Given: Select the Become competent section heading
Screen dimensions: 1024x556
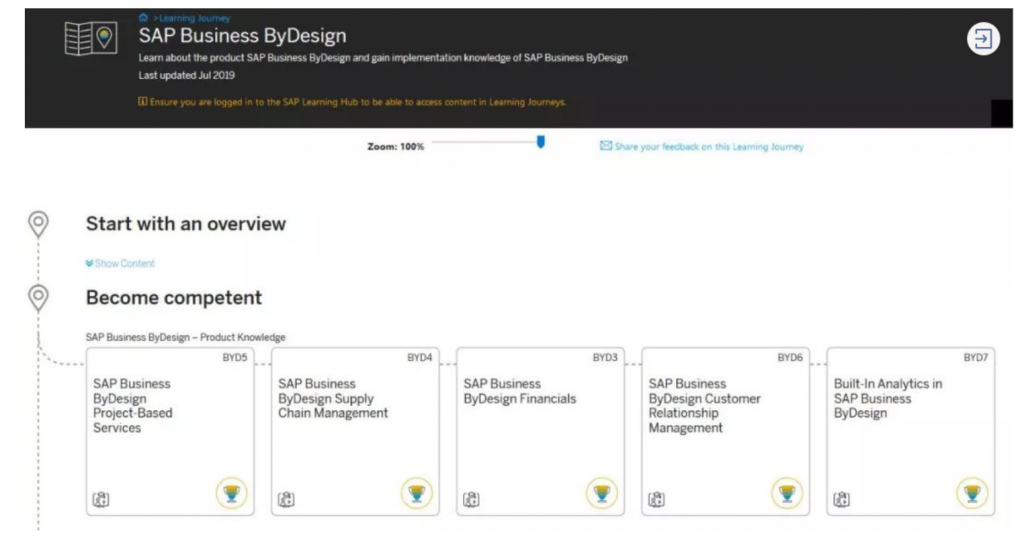Looking at the screenshot, I should click(174, 298).
